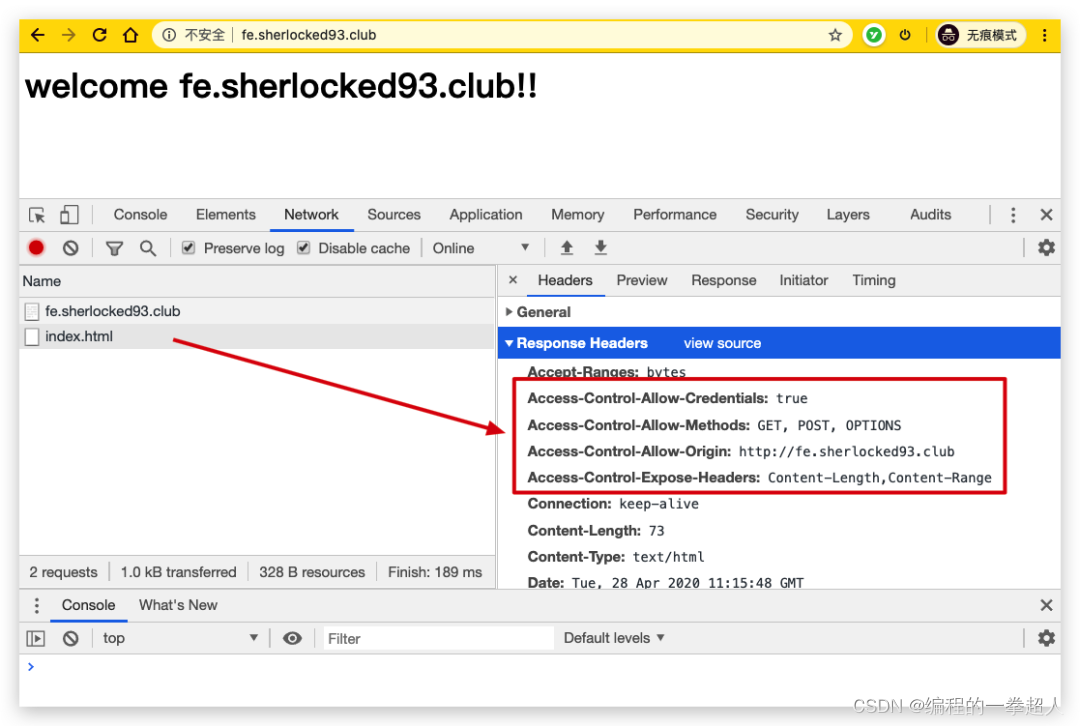Screen dimensions: 1080x726
Task: View site info via the not-secure icon
Action: coord(169,35)
